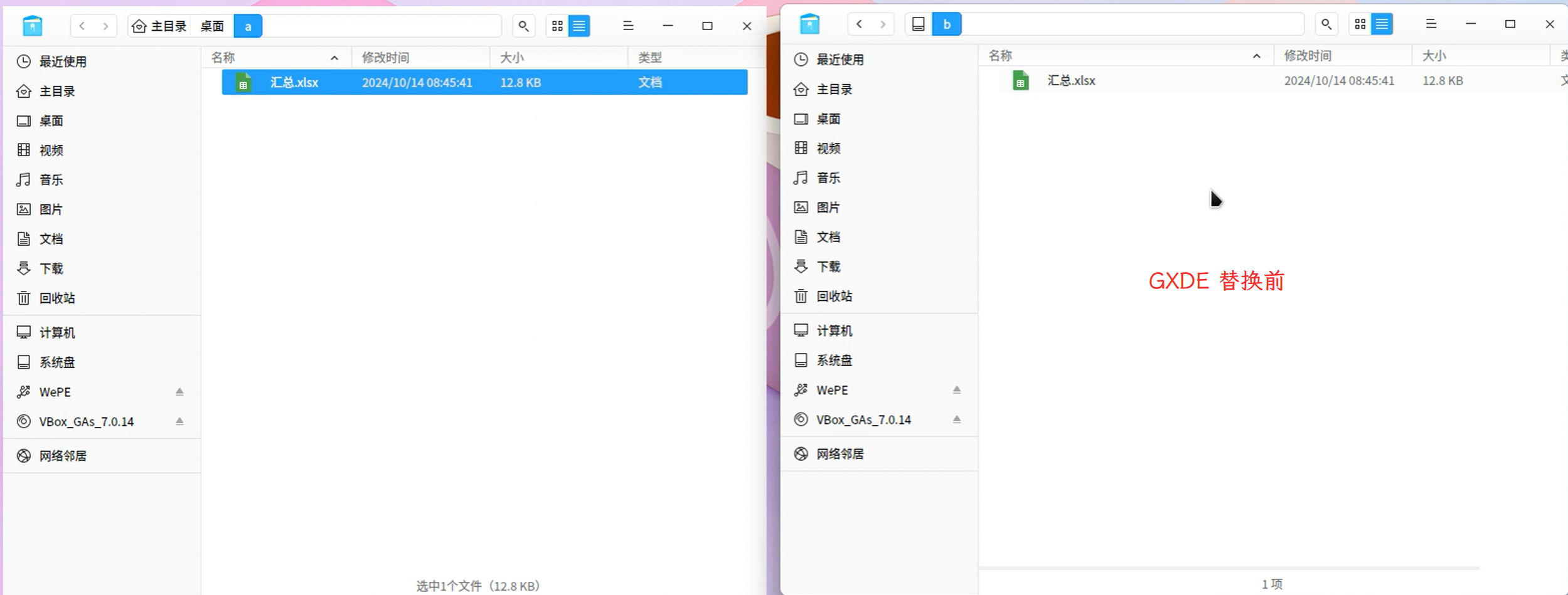Eject VBox_GAs_7.0.14 in the right window sidebar
Image resolution: width=1568 pixels, height=595 pixels.
click(957, 419)
